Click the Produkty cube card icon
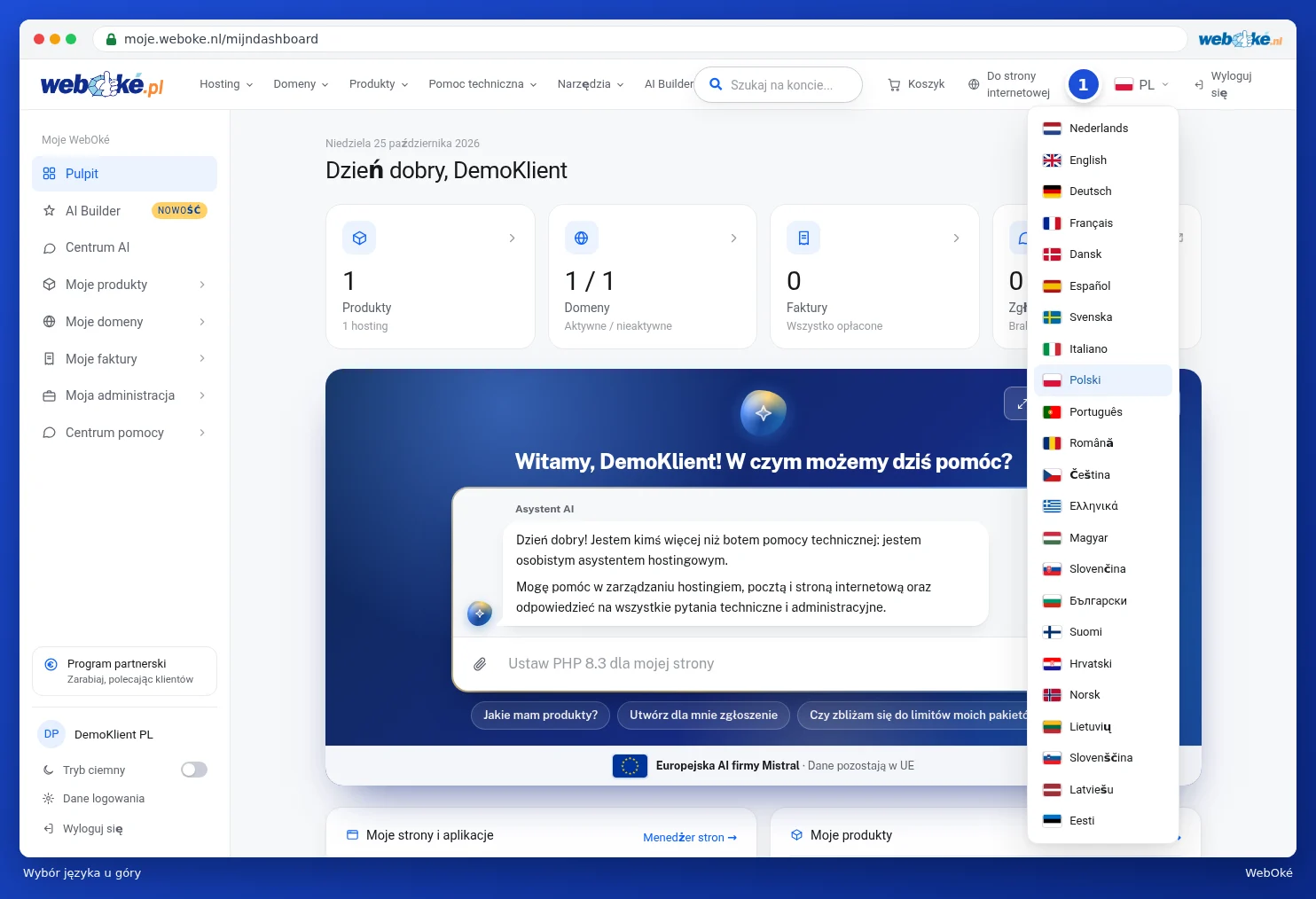Image resolution: width=1316 pixels, height=899 pixels. pyautogui.click(x=359, y=238)
